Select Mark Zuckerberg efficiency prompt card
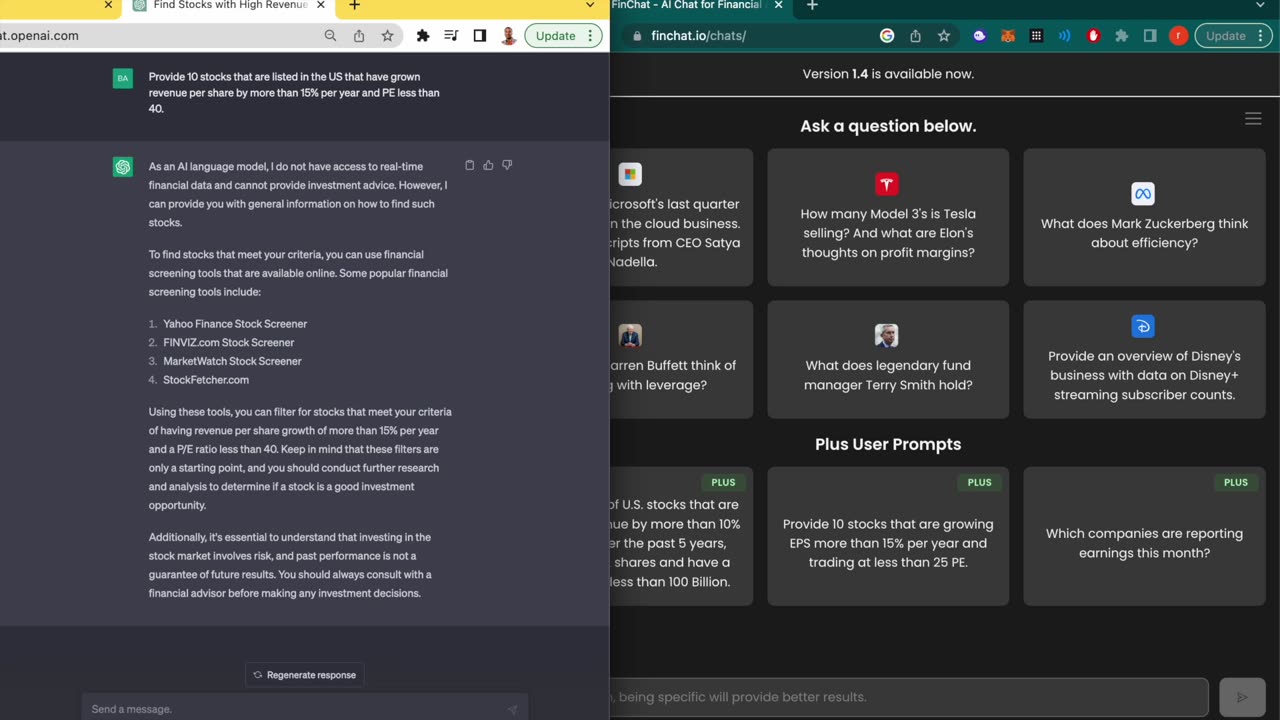The height and width of the screenshot is (720, 1280). (1144, 217)
